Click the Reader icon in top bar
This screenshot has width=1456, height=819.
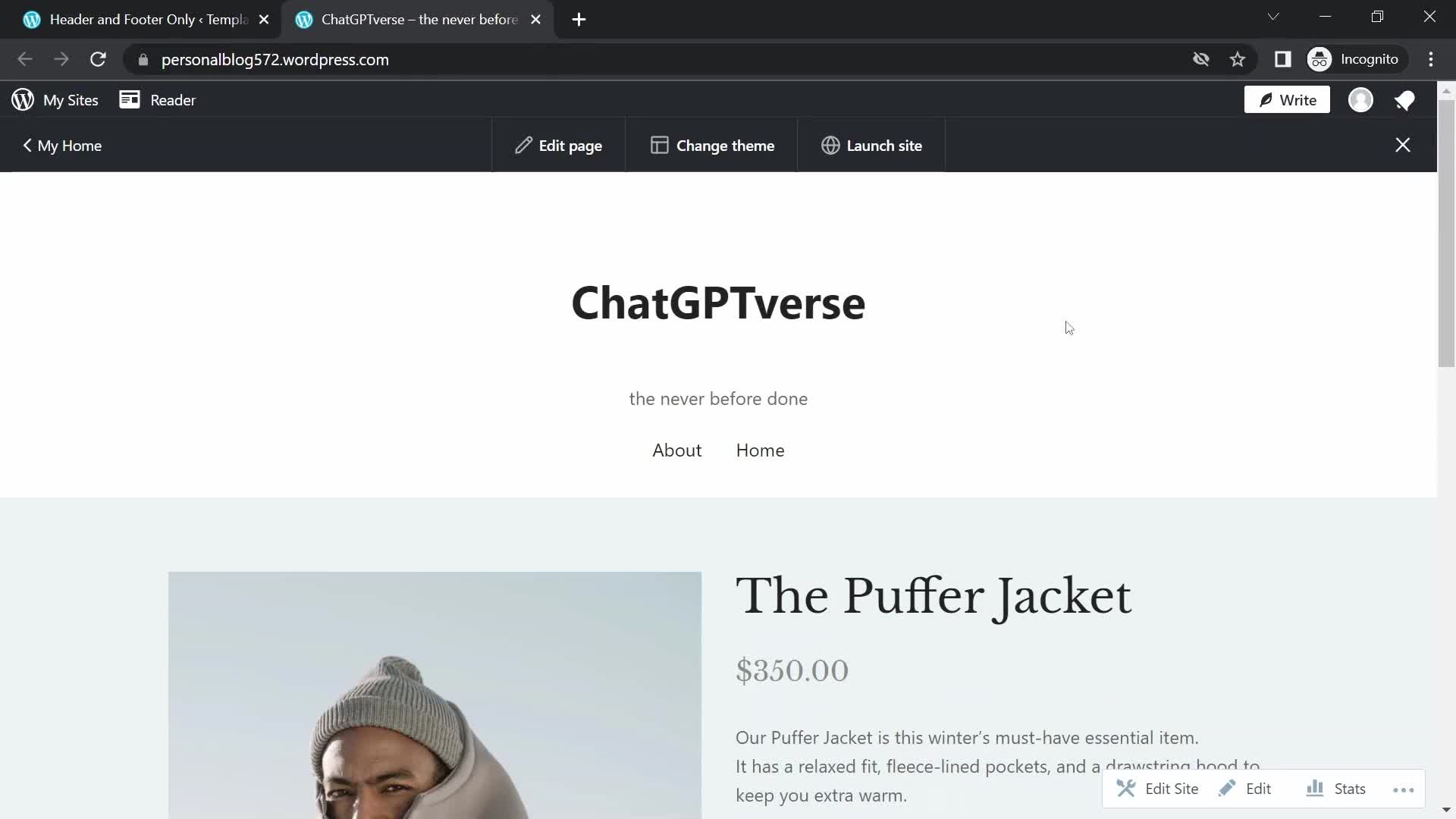coord(130,100)
